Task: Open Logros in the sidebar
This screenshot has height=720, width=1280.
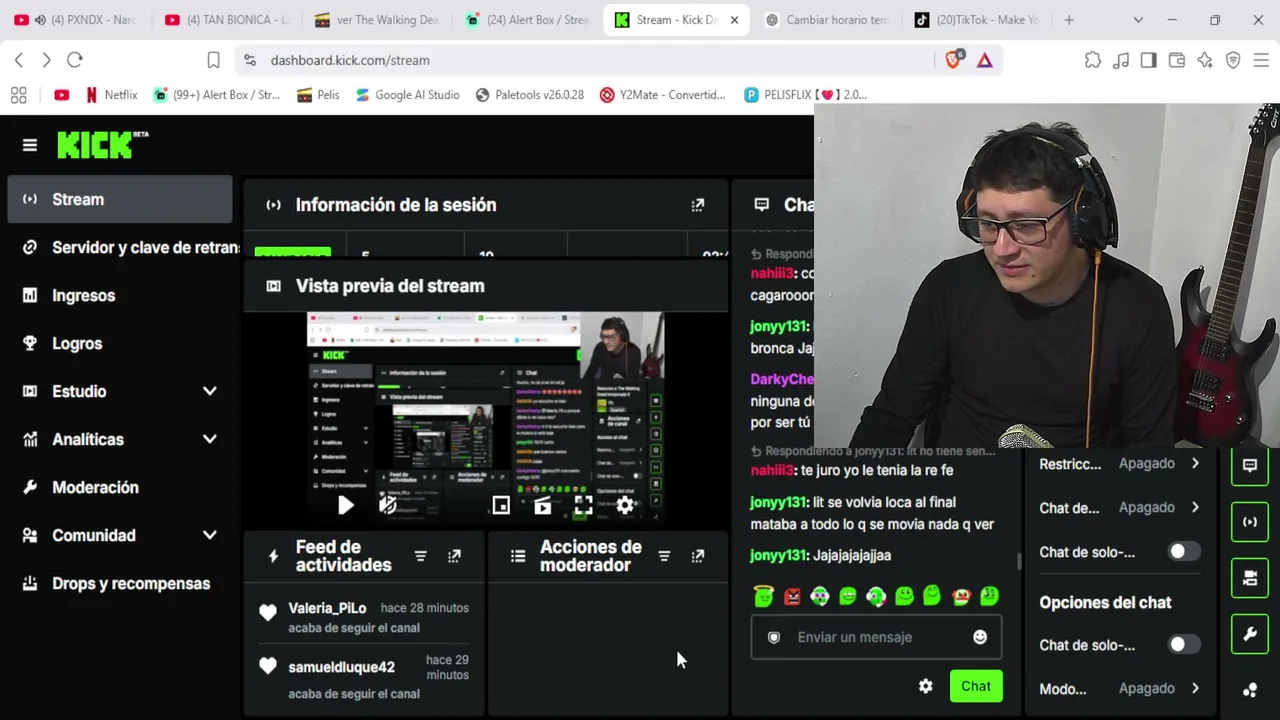Action: click(x=120, y=343)
